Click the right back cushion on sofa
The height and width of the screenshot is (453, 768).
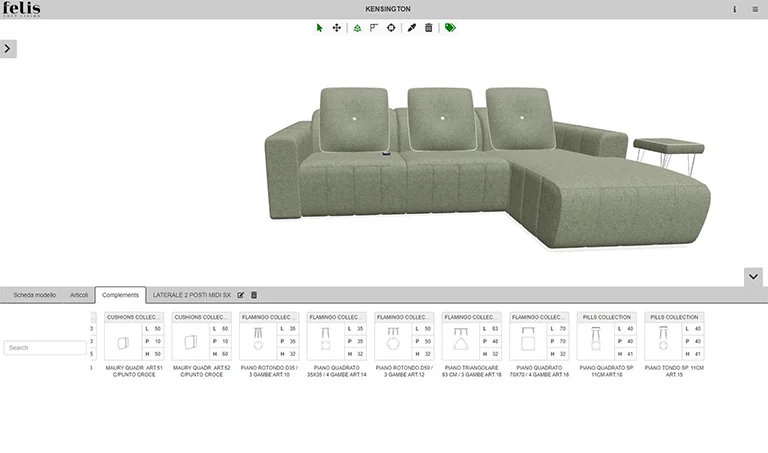[520, 118]
